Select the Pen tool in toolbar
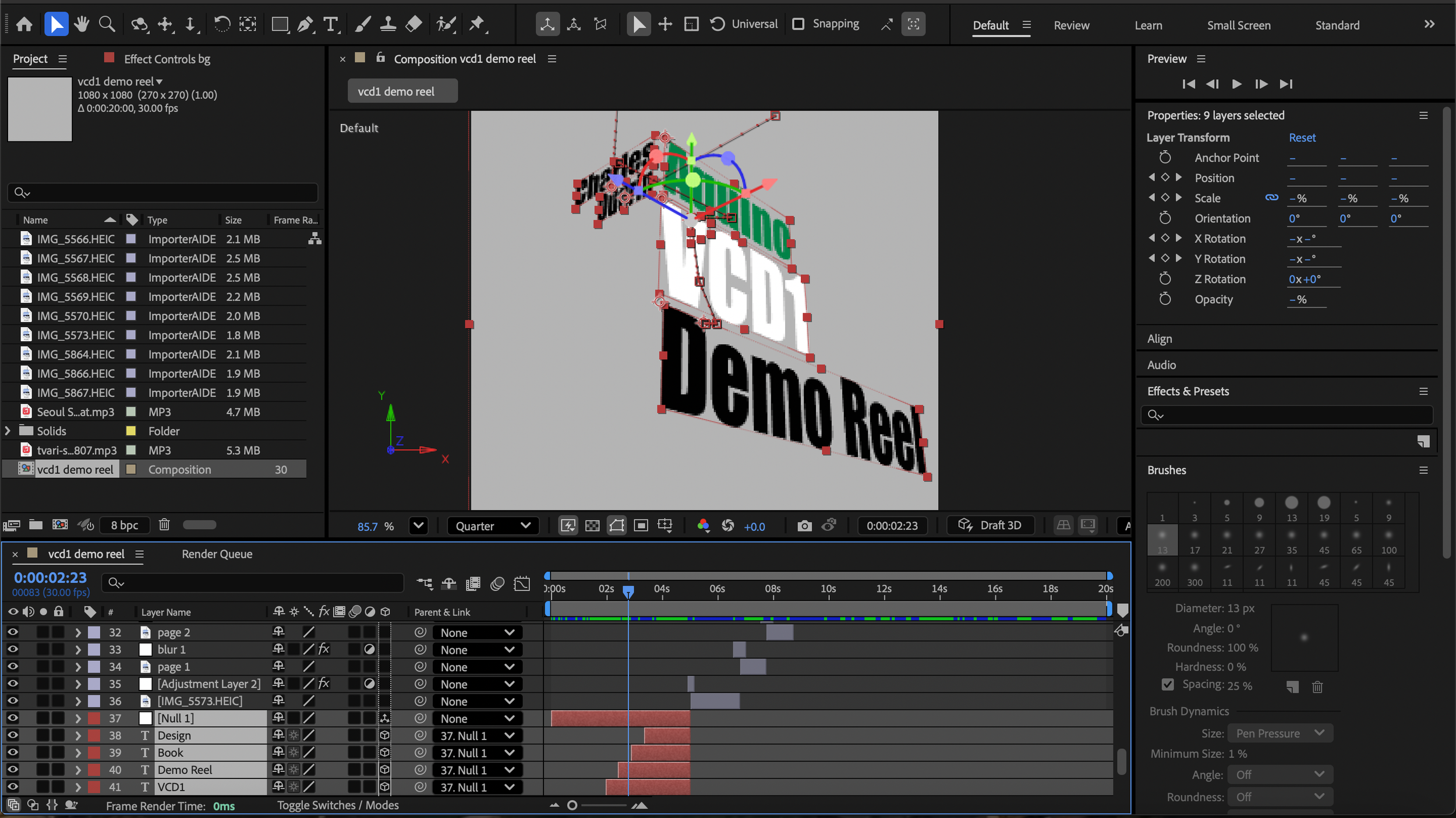The image size is (1456, 818). pos(305,24)
